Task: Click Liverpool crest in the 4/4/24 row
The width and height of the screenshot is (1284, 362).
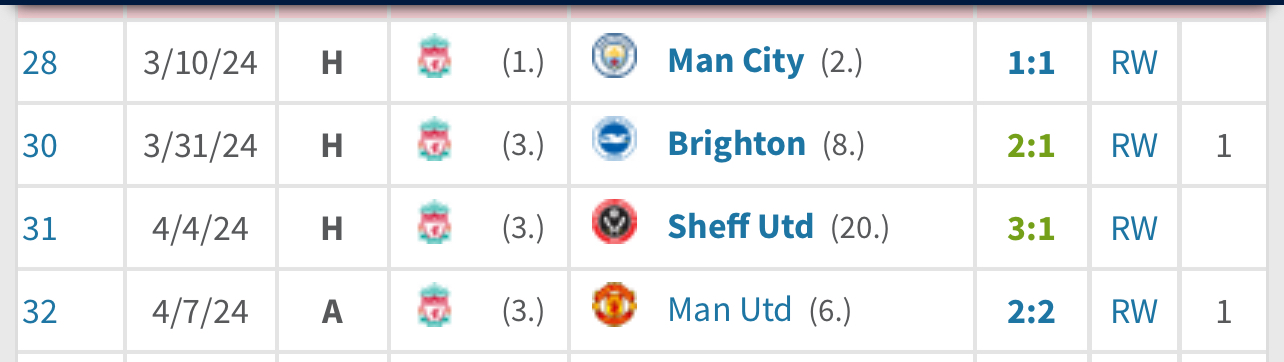Action: tap(435, 224)
